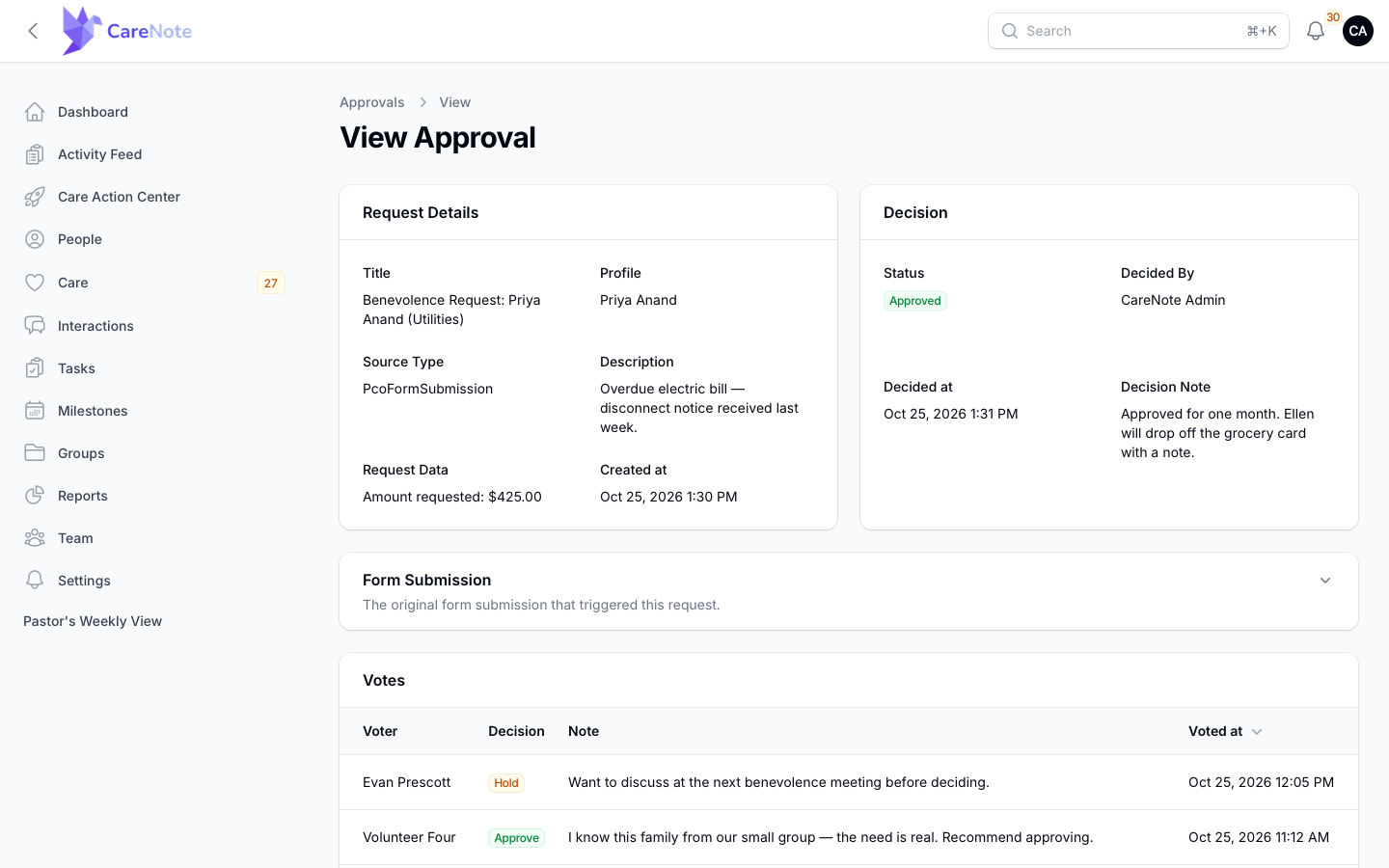Screen dimensions: 1389x868
Task: Click the Team people icon
Action: click(x=35, y=538)
